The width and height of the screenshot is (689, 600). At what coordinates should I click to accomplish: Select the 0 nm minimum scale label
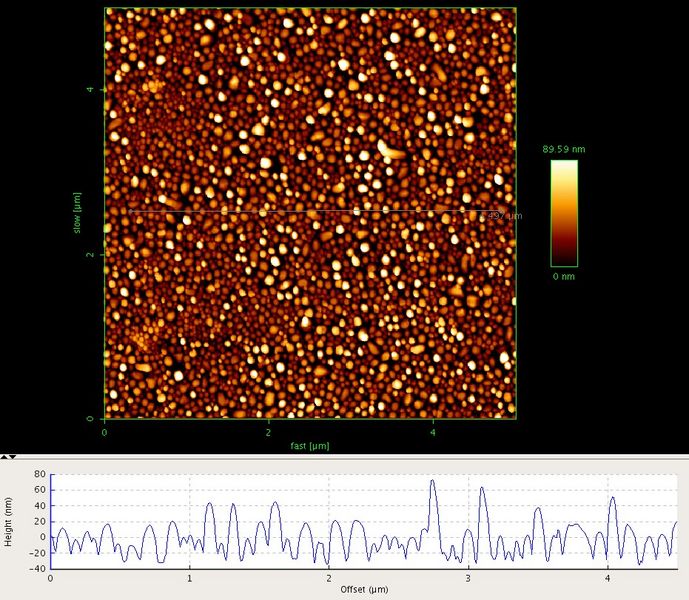click(x=563, y=274)
